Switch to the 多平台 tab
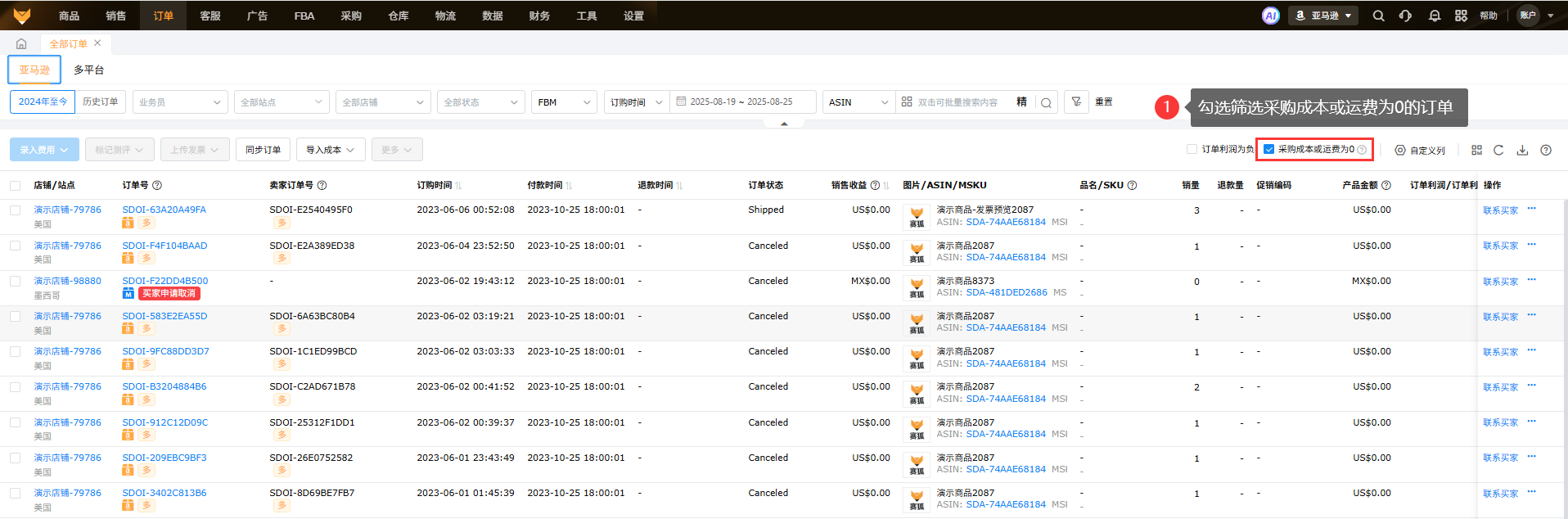Screen dimensions: 1568x519 pos(88,70)
